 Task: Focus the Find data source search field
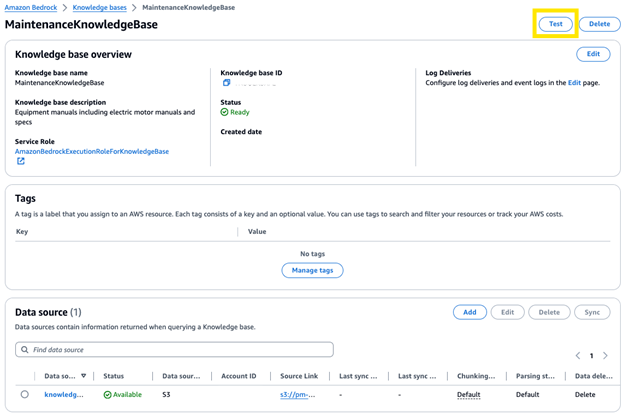(x=180, y=350)
